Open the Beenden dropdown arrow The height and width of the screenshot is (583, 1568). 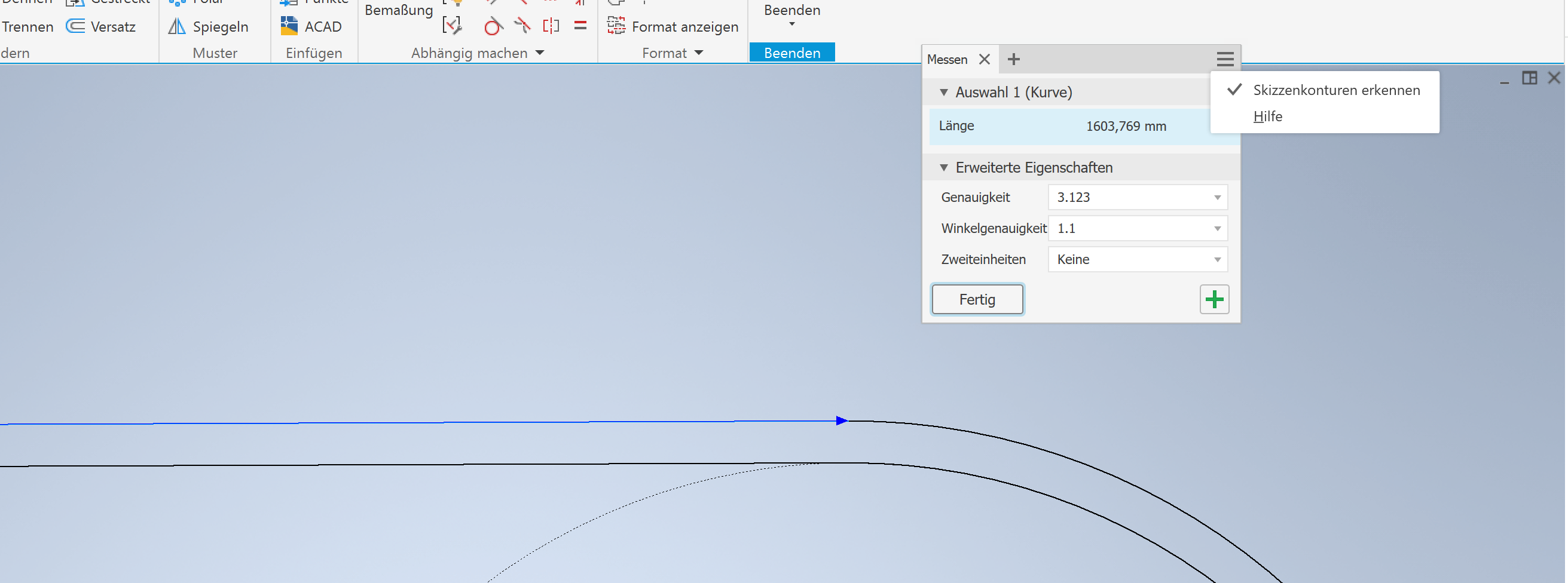tap(793, 24)
